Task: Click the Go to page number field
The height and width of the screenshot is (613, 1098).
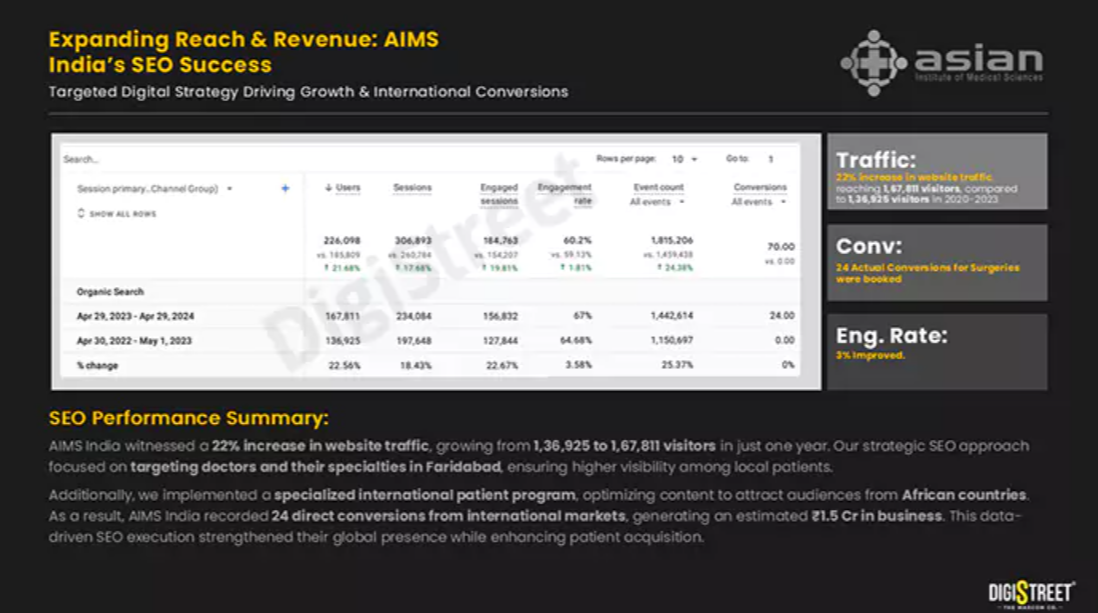Action: point(771,159)
